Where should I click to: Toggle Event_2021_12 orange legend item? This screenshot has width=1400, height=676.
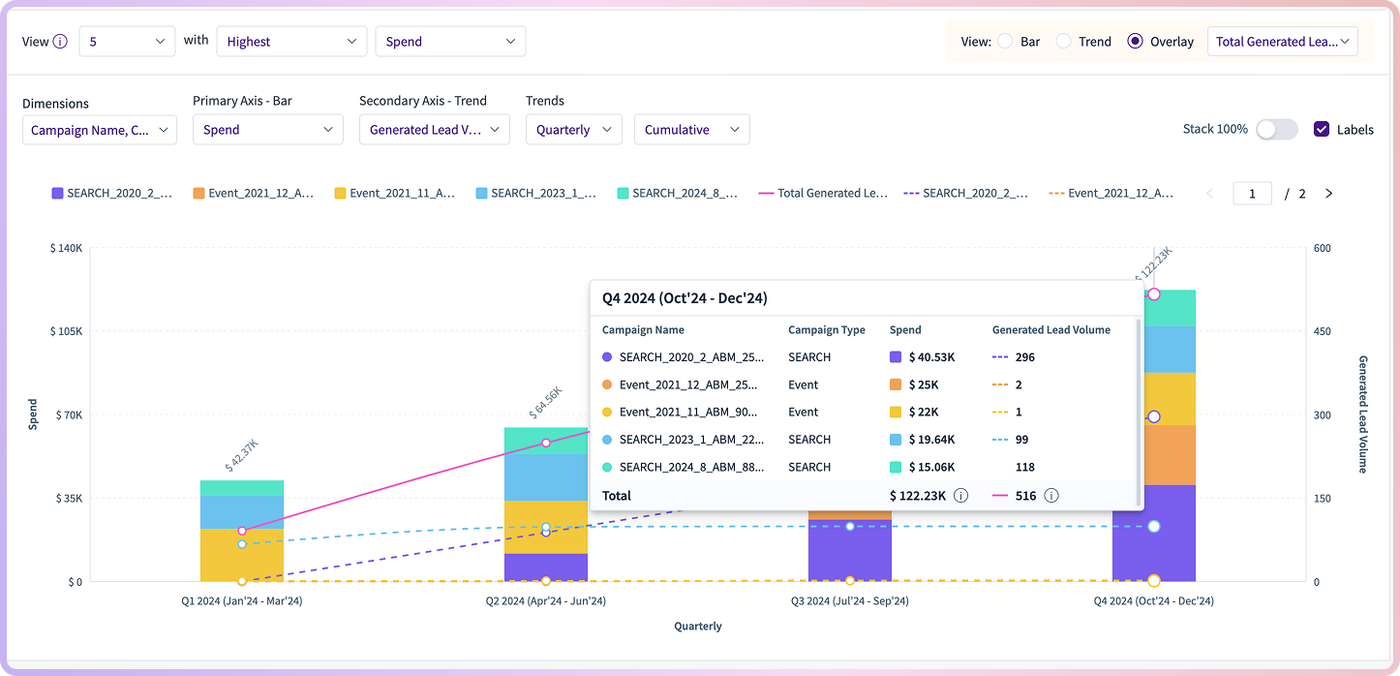[x=253, y=193]
